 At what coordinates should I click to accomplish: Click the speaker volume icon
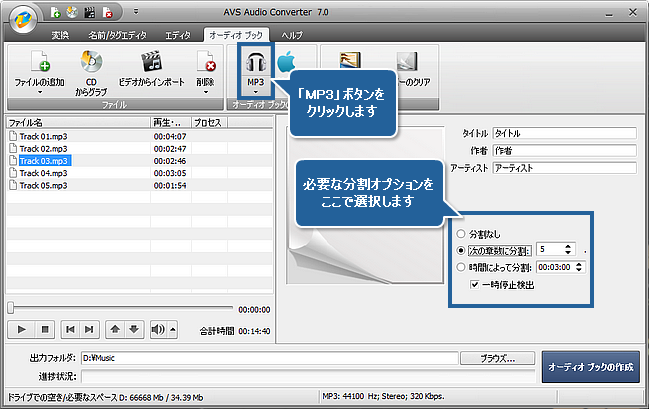(157, 328)
